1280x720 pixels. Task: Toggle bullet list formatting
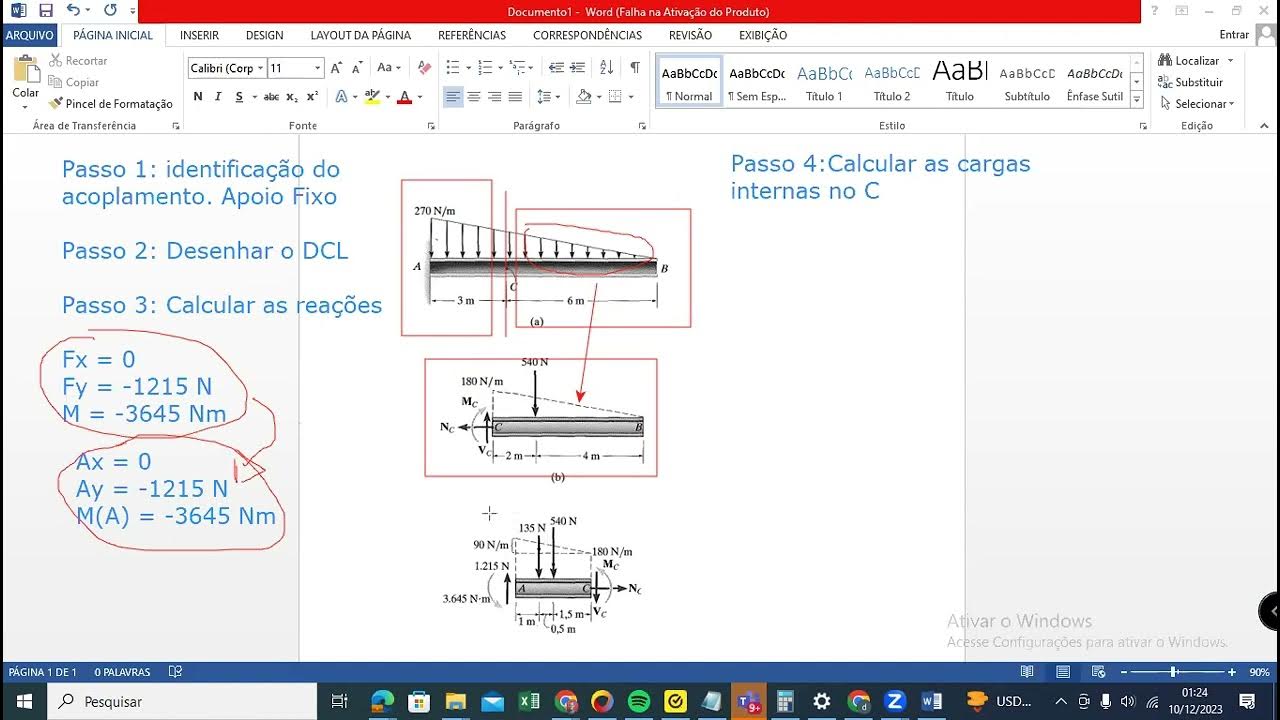pos(454,67)
